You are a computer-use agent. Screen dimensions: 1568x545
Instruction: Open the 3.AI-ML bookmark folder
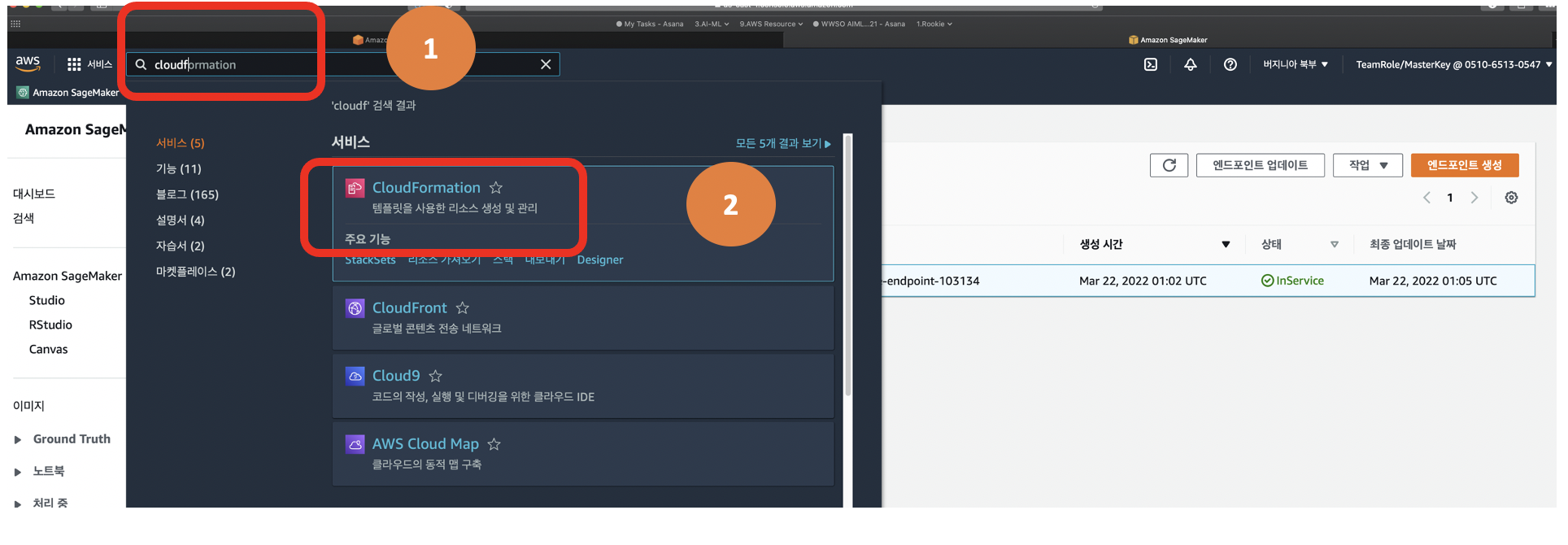tap(712, 24)
